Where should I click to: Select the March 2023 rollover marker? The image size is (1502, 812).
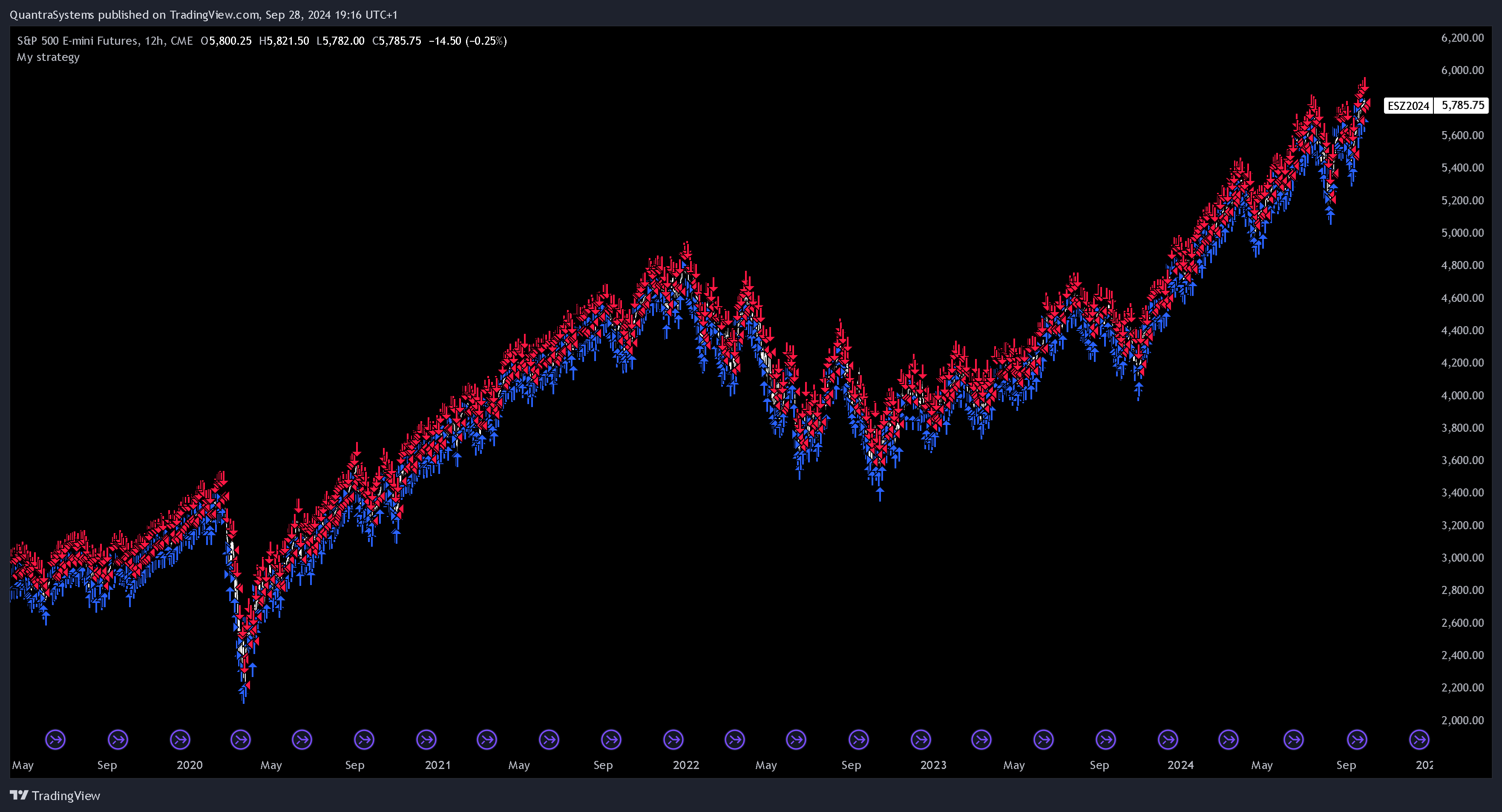(x=981, y=740)
